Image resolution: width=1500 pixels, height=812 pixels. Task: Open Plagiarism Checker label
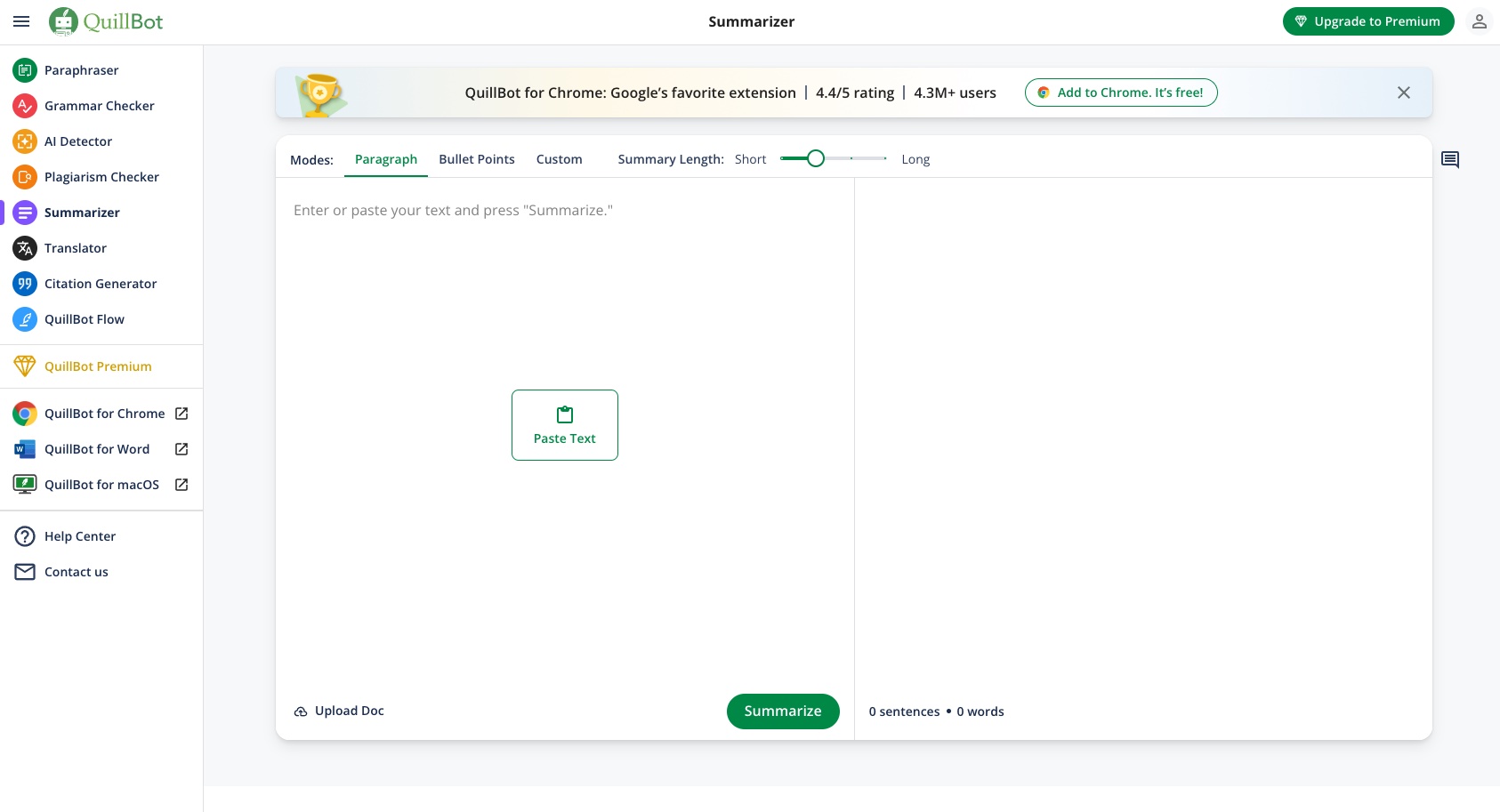coord(101,177)
